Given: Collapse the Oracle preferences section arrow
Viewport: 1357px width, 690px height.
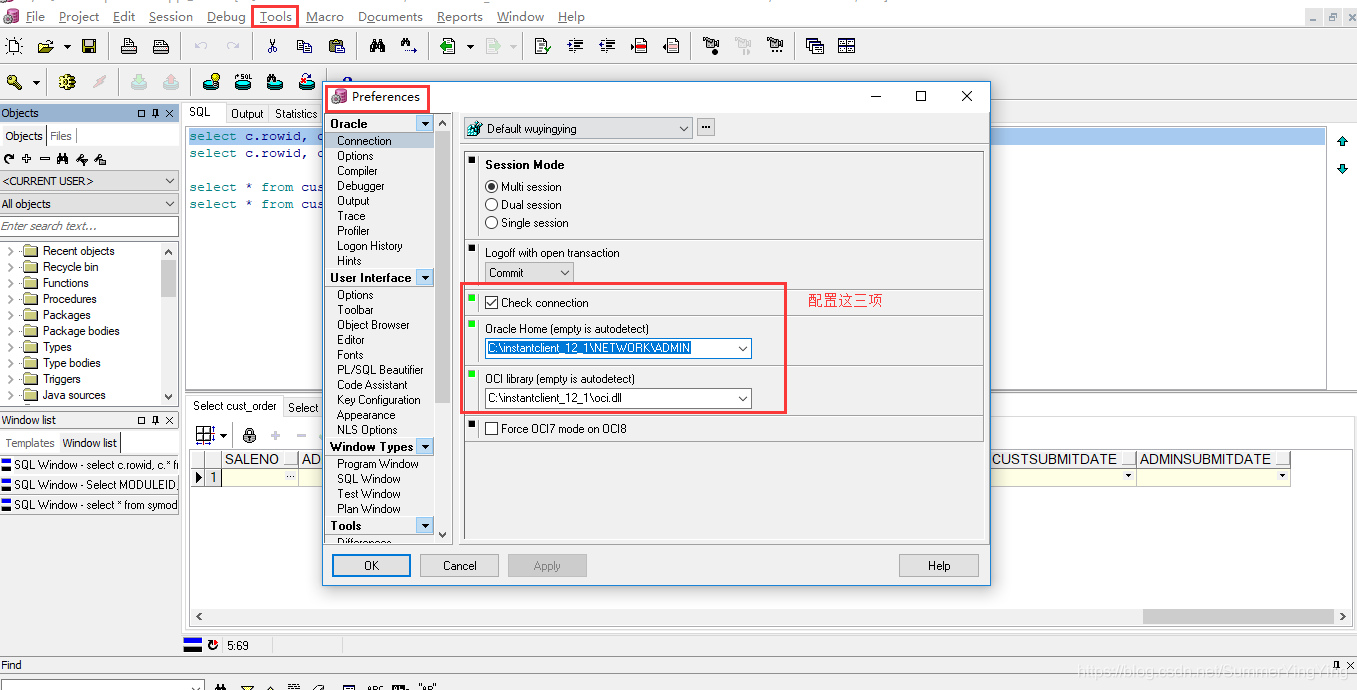Looking at the screenshot, I should click(x=425, y=124).
